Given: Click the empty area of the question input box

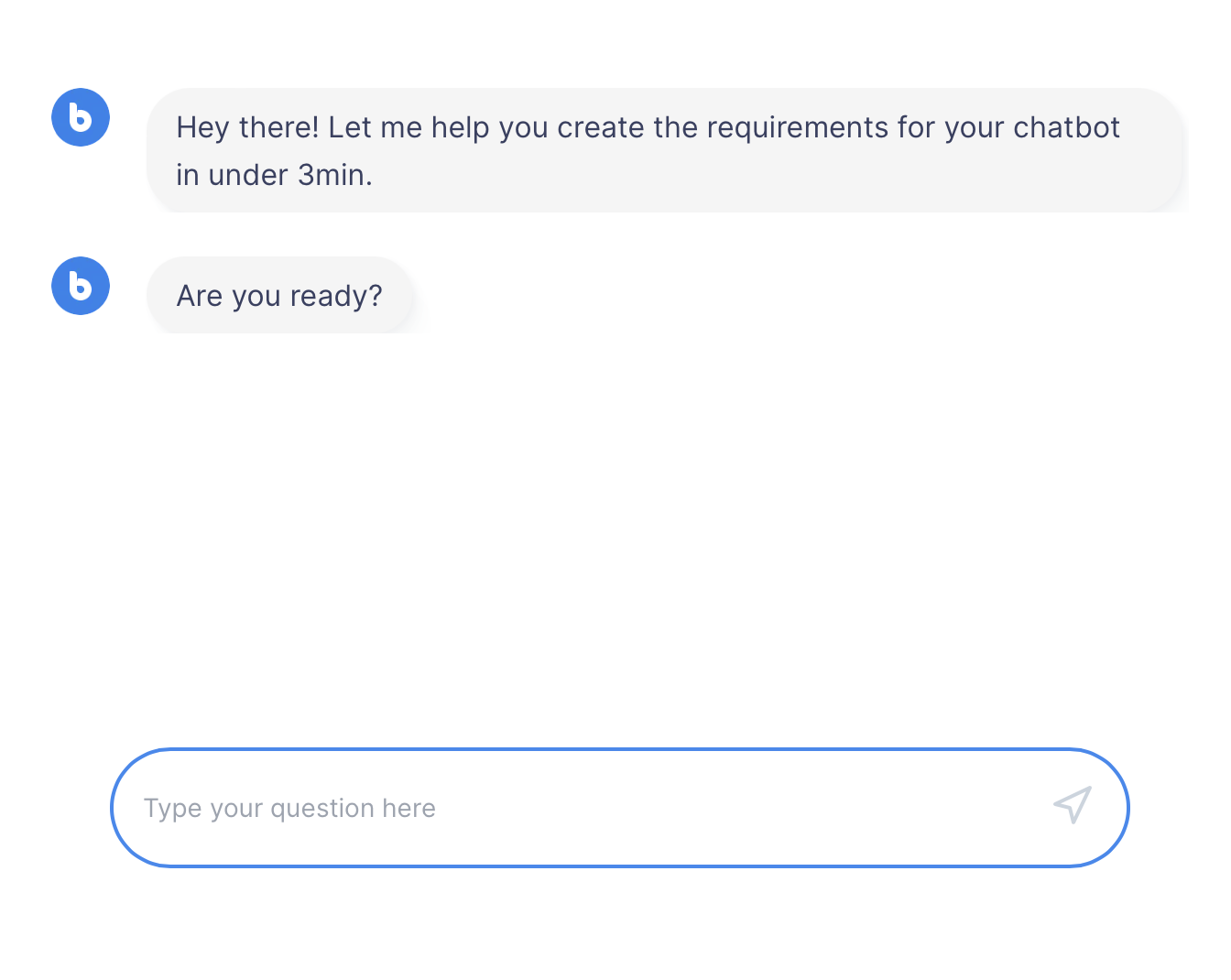Looking at the screenshot, I should (733, 808).
